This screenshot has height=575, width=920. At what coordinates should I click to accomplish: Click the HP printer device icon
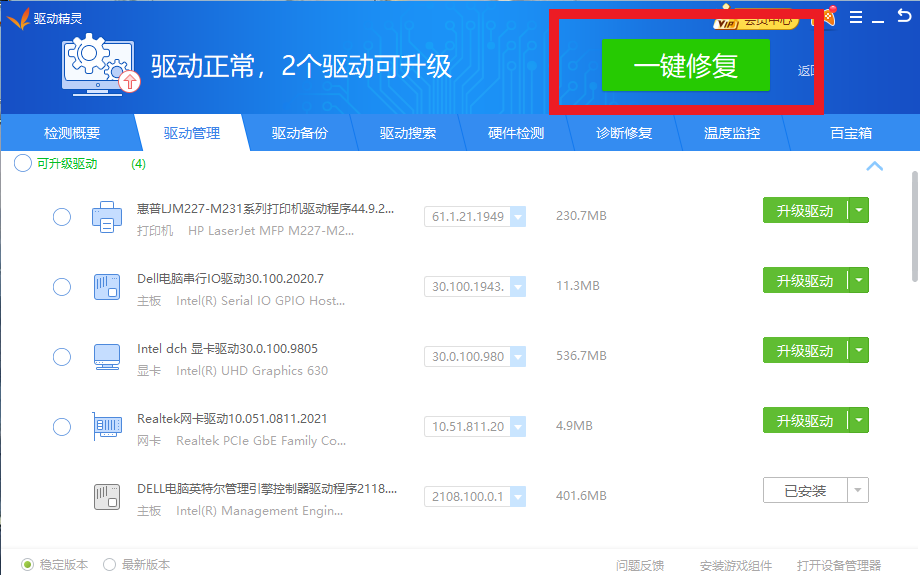tap(107, 217)
